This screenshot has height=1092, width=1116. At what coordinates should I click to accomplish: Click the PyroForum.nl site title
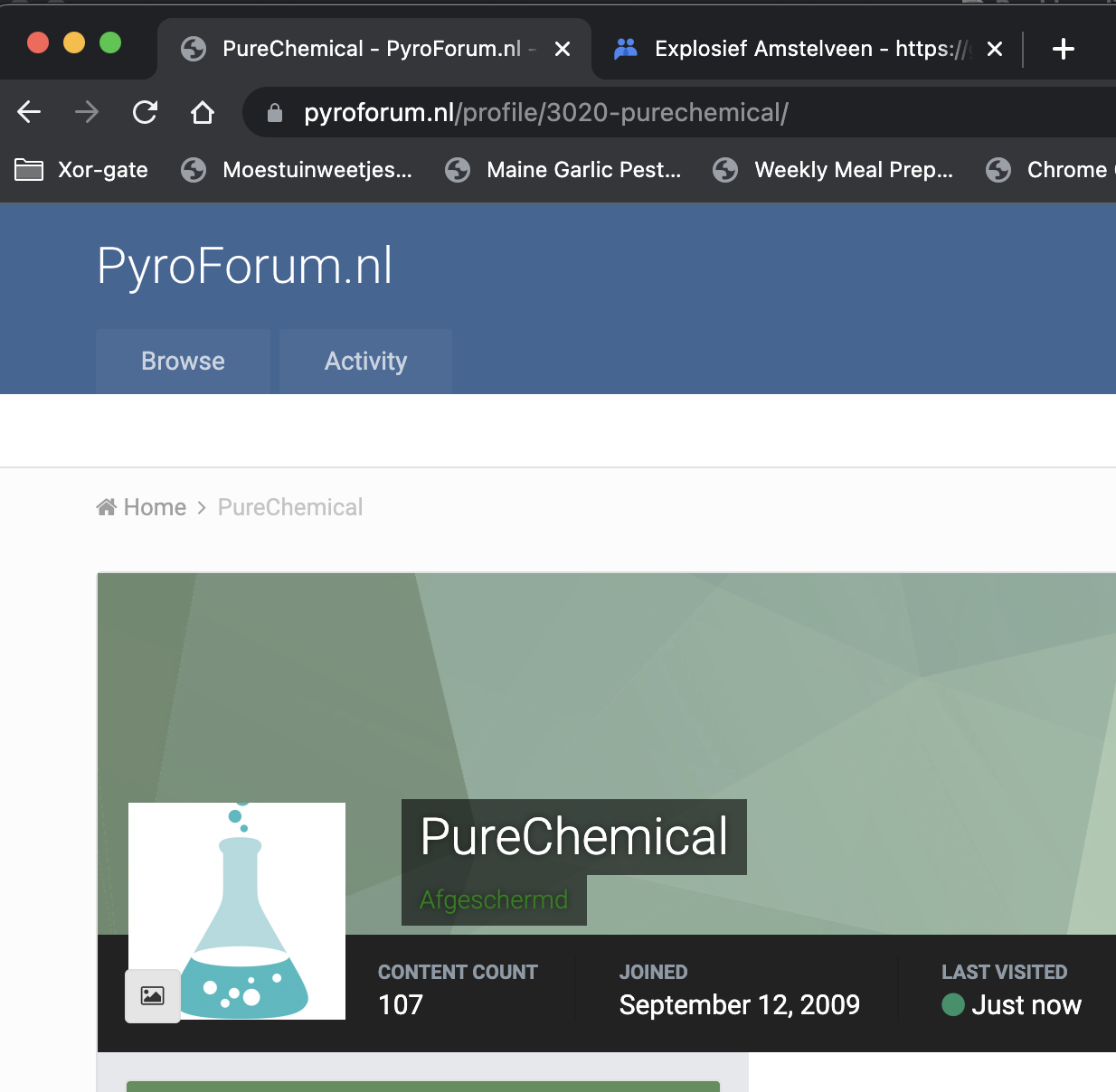point(244,266)
